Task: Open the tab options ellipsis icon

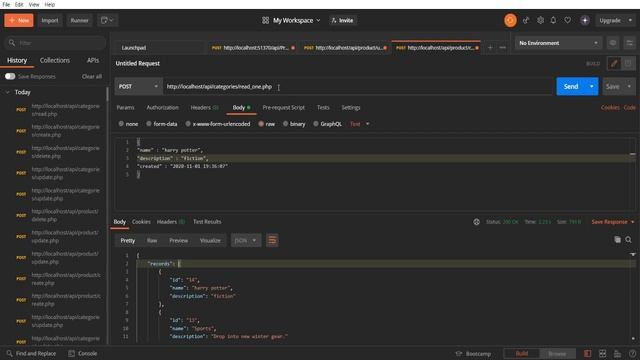Action: pos(502,48)
